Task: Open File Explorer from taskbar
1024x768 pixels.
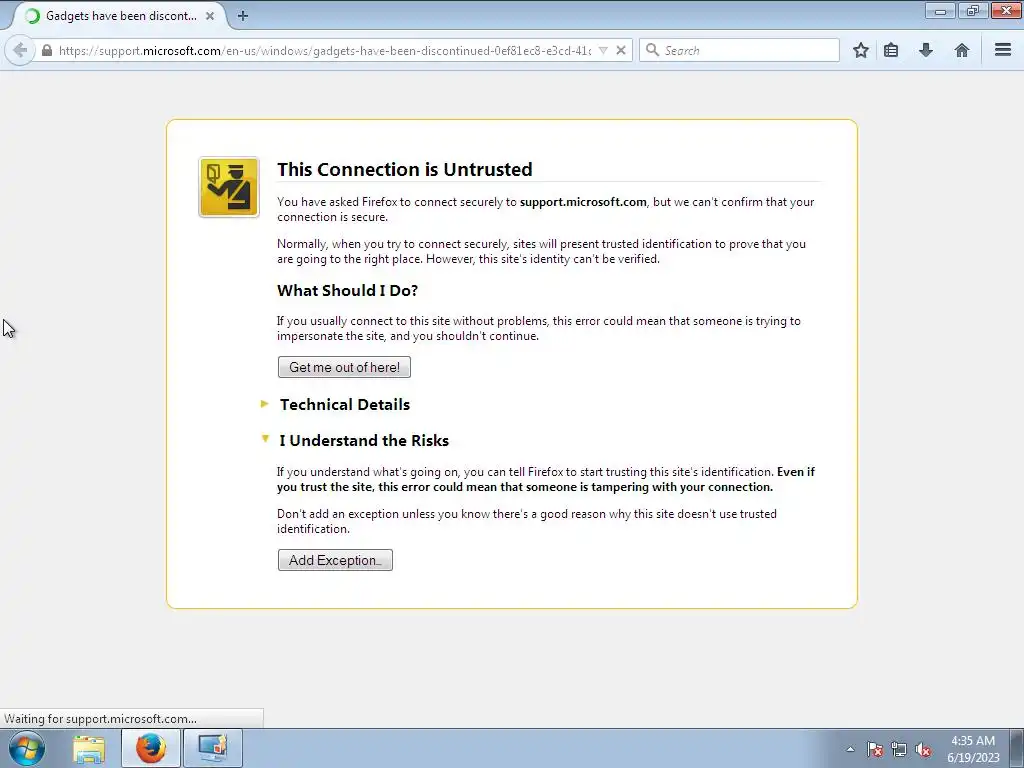Action: (89, 748)
